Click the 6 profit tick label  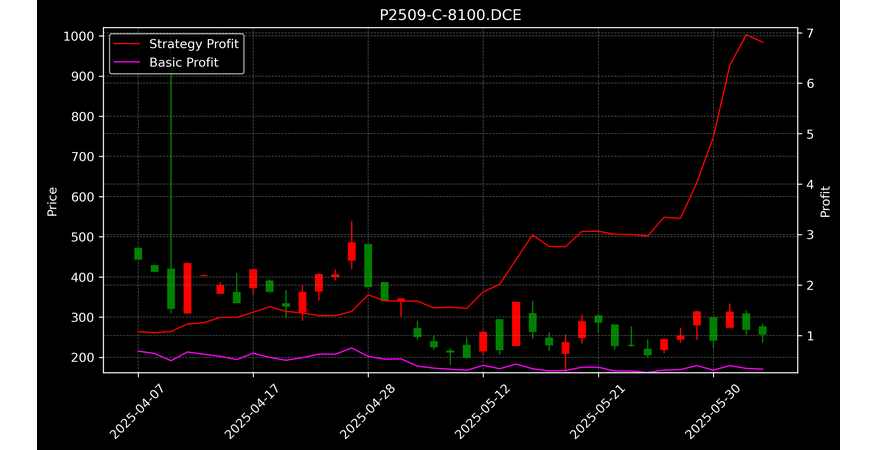[810, 83]
